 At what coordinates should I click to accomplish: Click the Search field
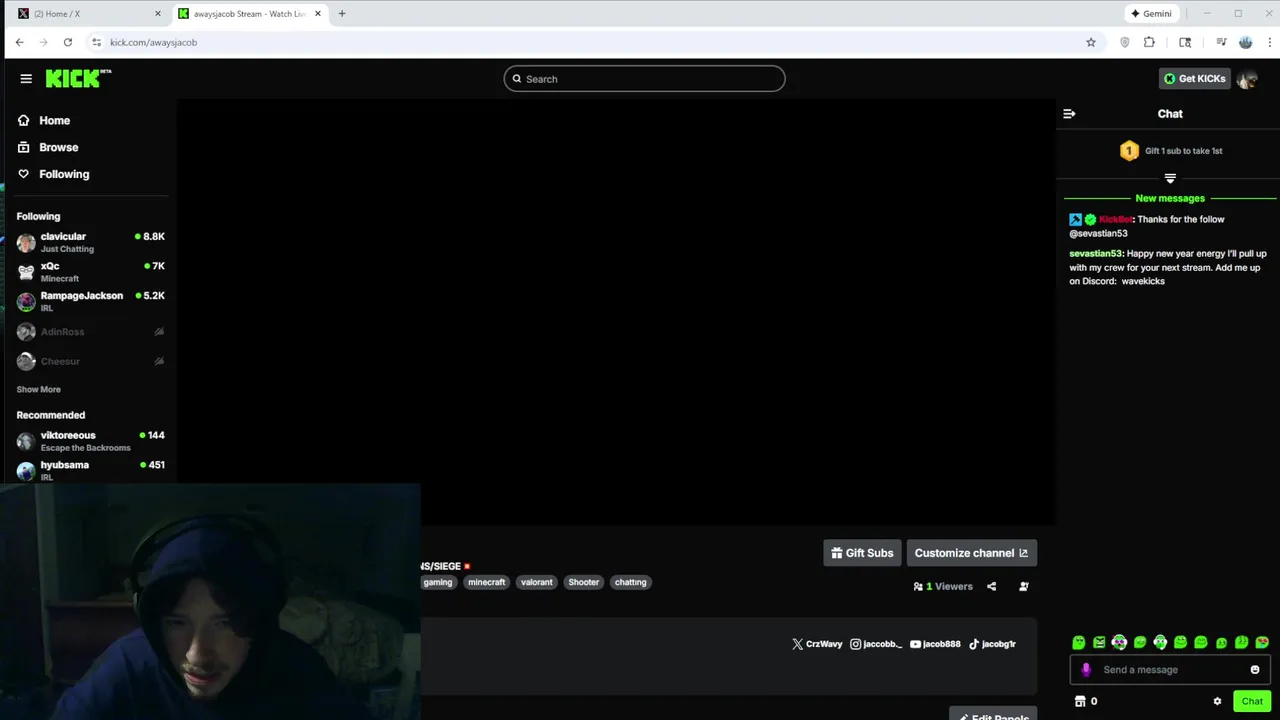click(644, 79)
